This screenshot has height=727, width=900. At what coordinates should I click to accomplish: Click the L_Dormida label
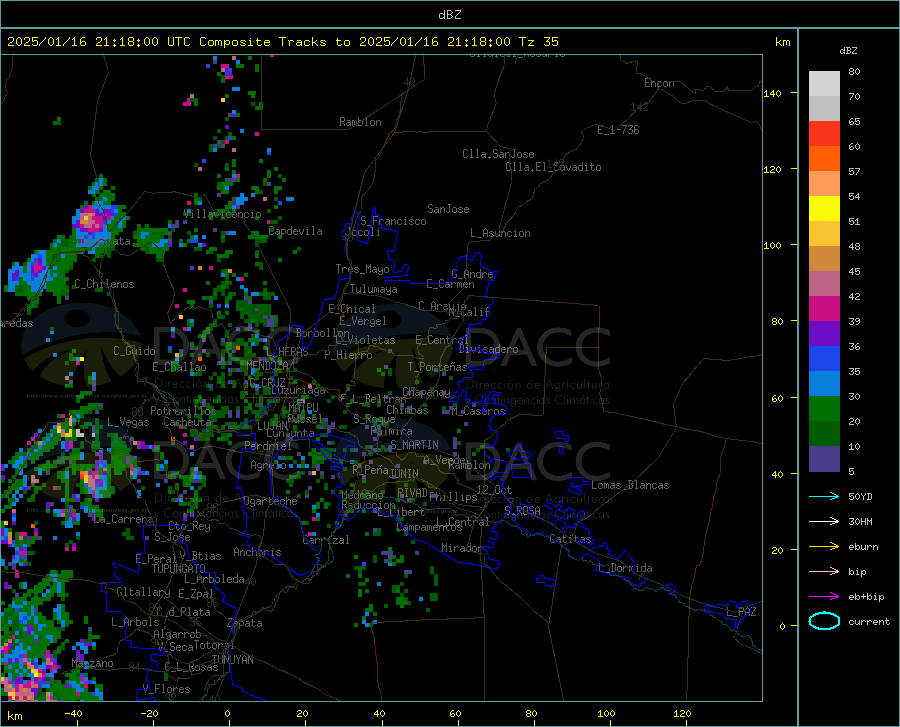[x=625, y=568]
